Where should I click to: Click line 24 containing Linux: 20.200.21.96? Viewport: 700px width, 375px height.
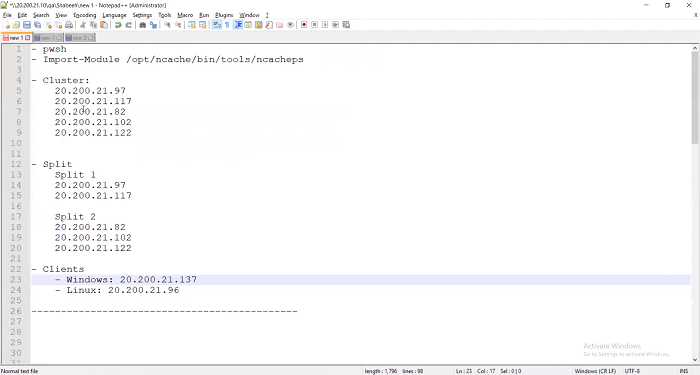(361, 290)
